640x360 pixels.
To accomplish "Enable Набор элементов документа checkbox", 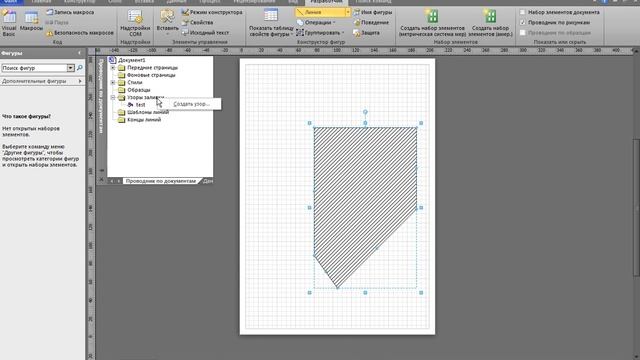I will click(x=522, y=12).
